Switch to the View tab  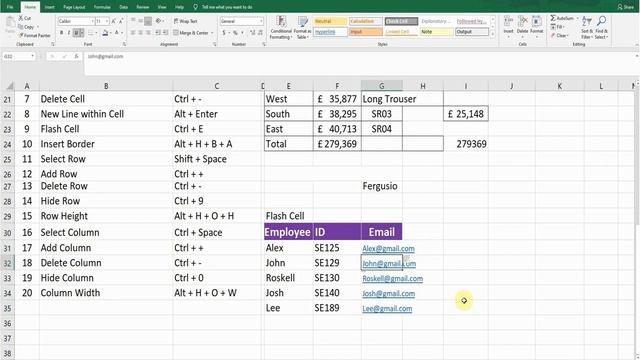162,7
